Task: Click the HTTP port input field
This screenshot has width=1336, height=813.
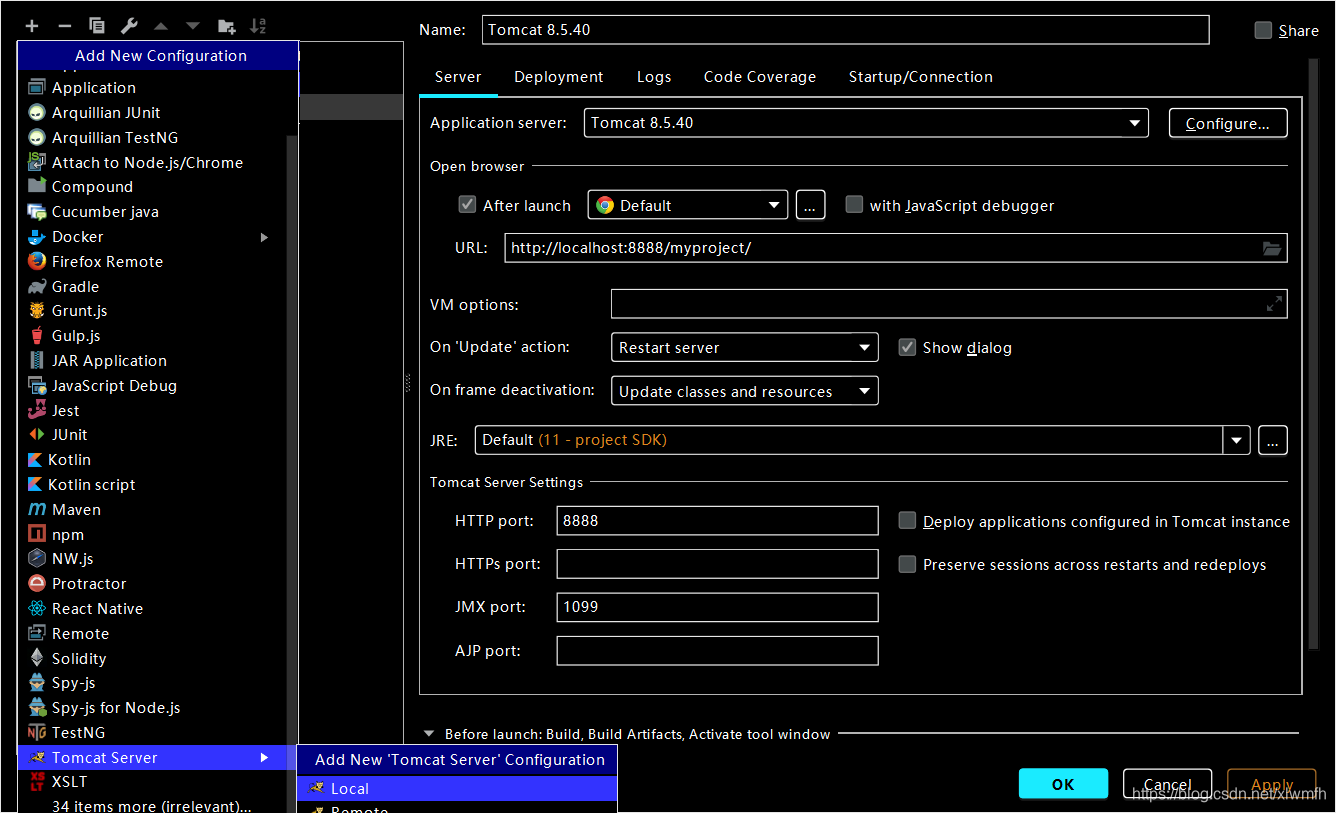Action: (718, 521)
